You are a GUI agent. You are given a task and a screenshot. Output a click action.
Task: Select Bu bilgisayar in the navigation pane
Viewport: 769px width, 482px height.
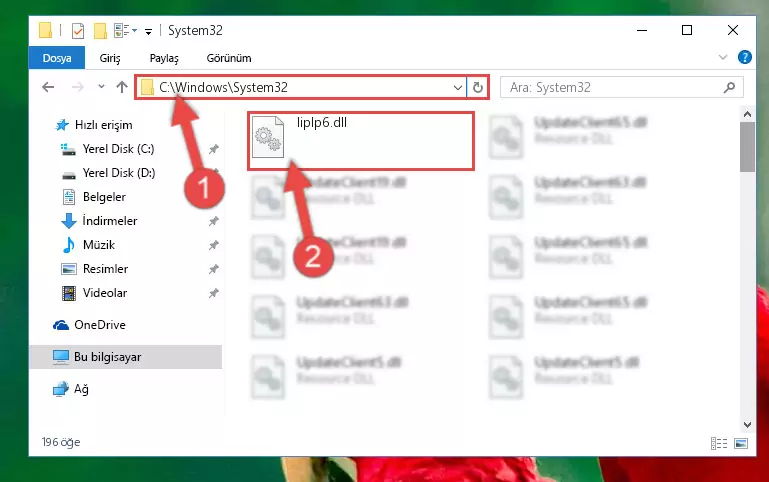(x=126, y=357)
